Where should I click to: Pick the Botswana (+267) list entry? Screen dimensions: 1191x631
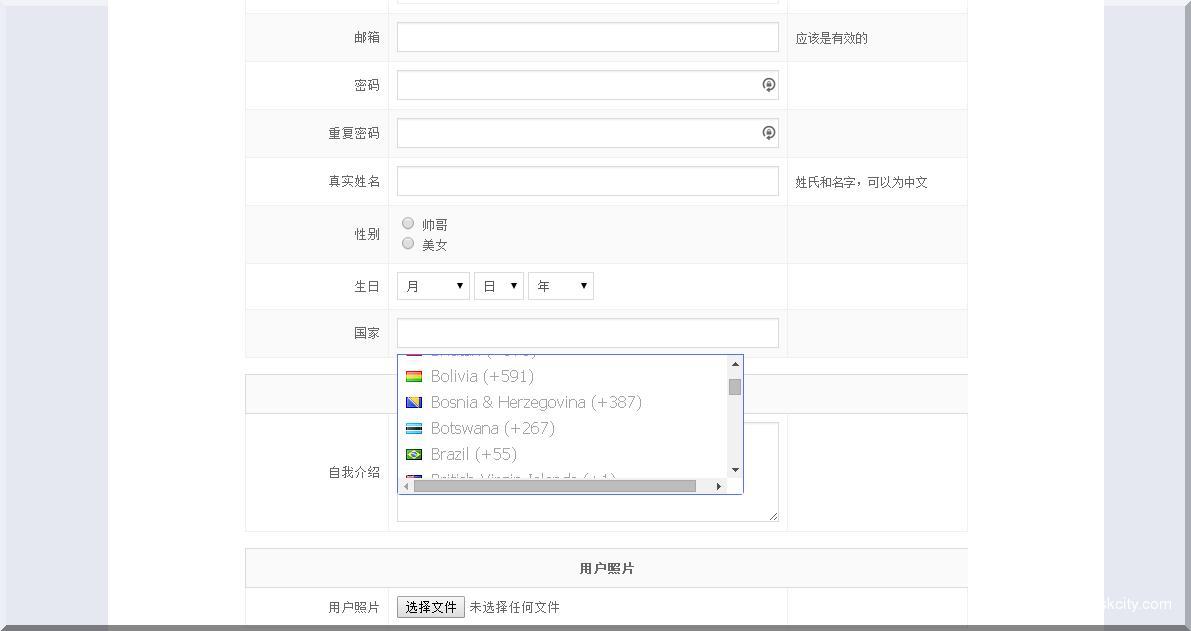pyautogui.click(x=492, y=428)
